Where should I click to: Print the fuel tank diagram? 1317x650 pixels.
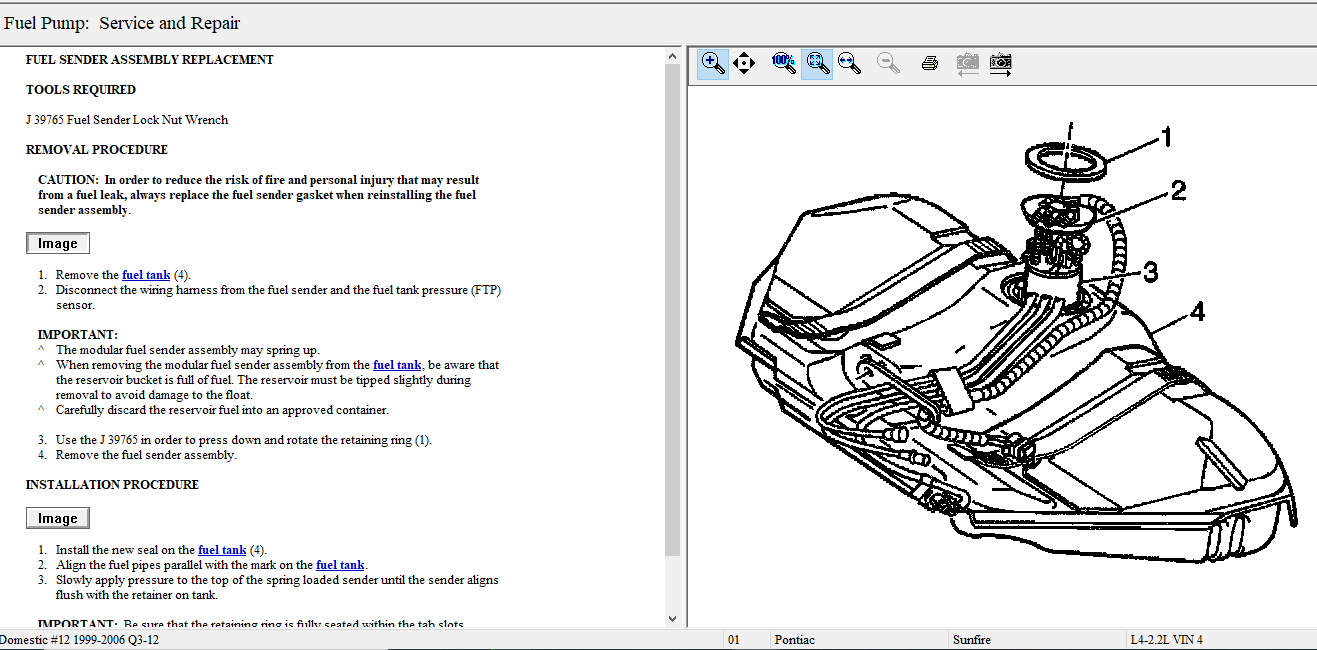[929, 63]
